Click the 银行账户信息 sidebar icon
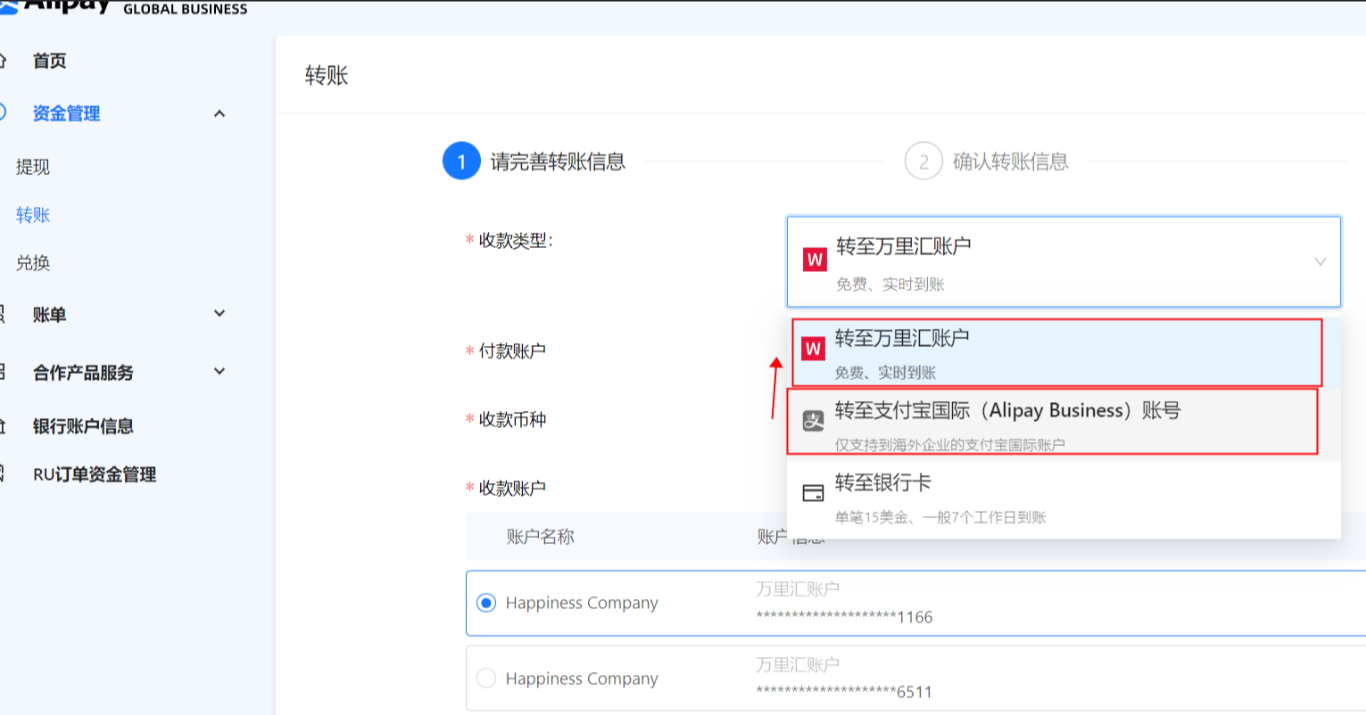This screenshot has width=1366, height=715. tap(5, 426)
